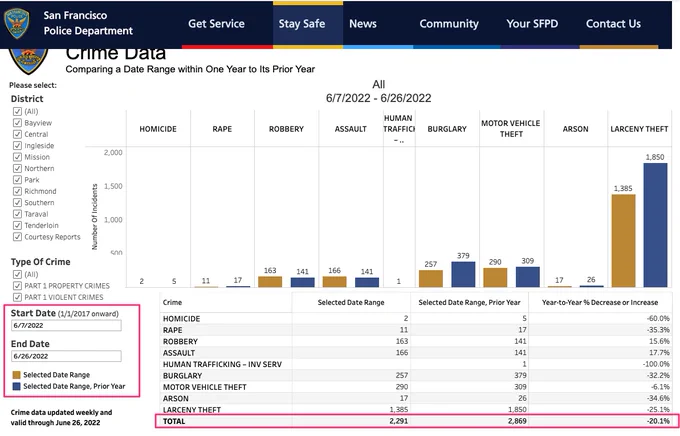The width and height of the screenshot is (680, 436).
Task: Click the blue Motor Vehicle Theft bar 309
Action: [x=528, y=277]
